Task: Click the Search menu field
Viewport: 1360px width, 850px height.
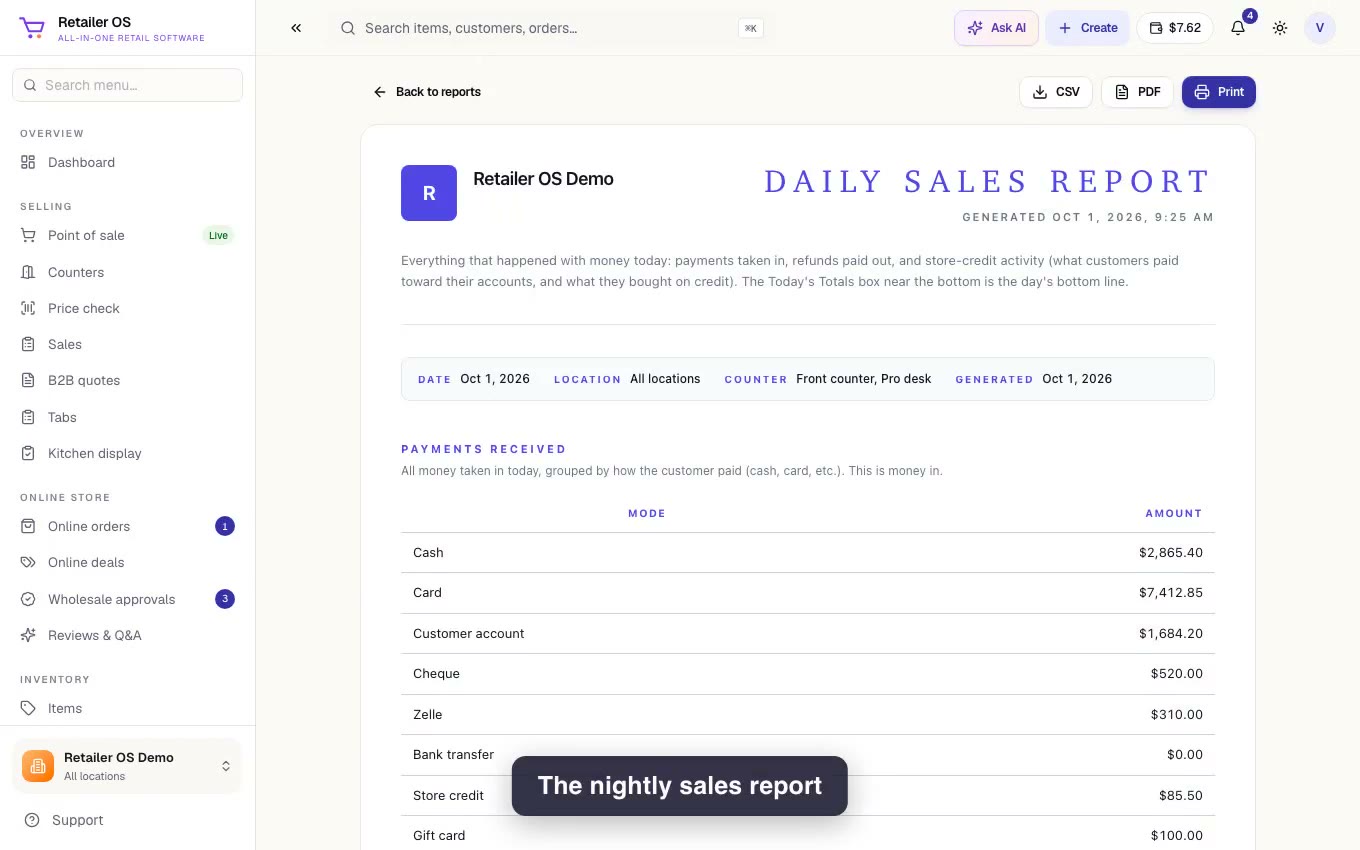Action: (x=127, y=85)
